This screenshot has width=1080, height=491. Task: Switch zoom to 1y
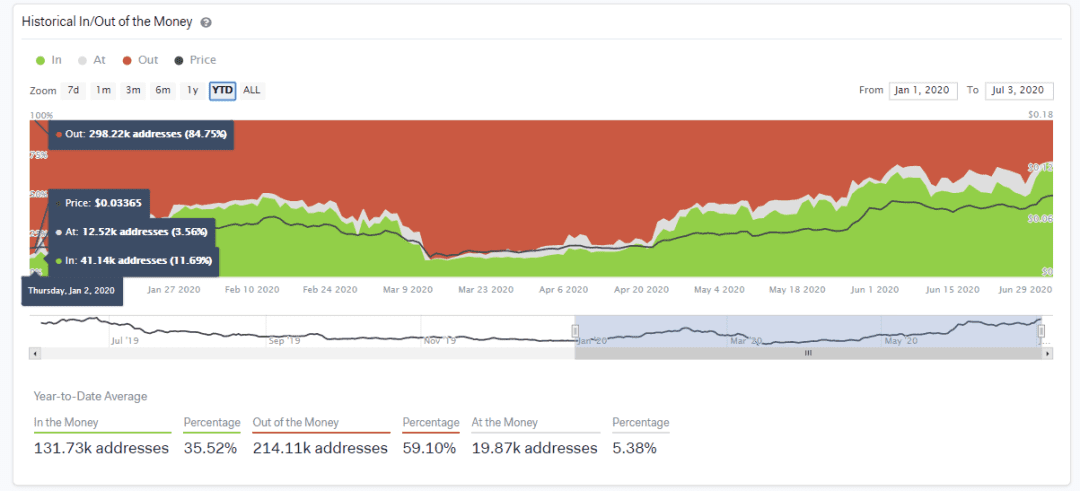click(x=192, y=90)
